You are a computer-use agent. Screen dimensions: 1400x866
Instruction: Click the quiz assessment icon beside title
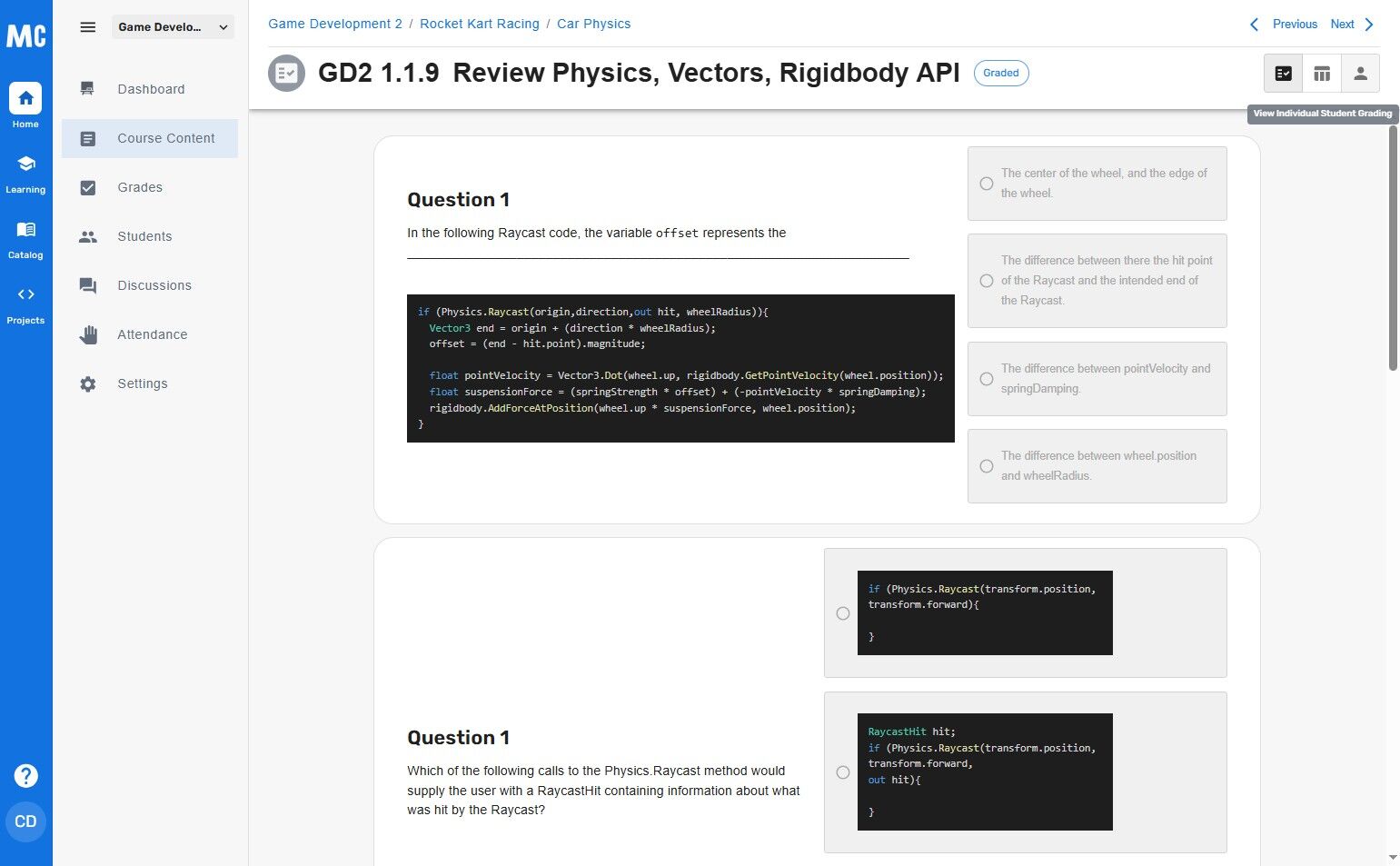pos(286,73)
